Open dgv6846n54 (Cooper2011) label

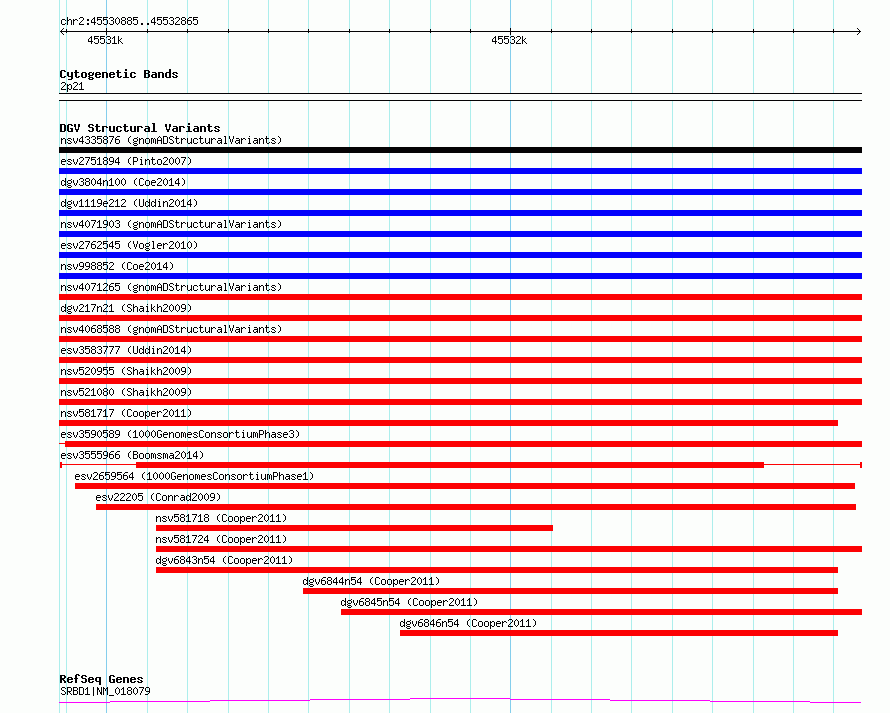tap(468, 623)
